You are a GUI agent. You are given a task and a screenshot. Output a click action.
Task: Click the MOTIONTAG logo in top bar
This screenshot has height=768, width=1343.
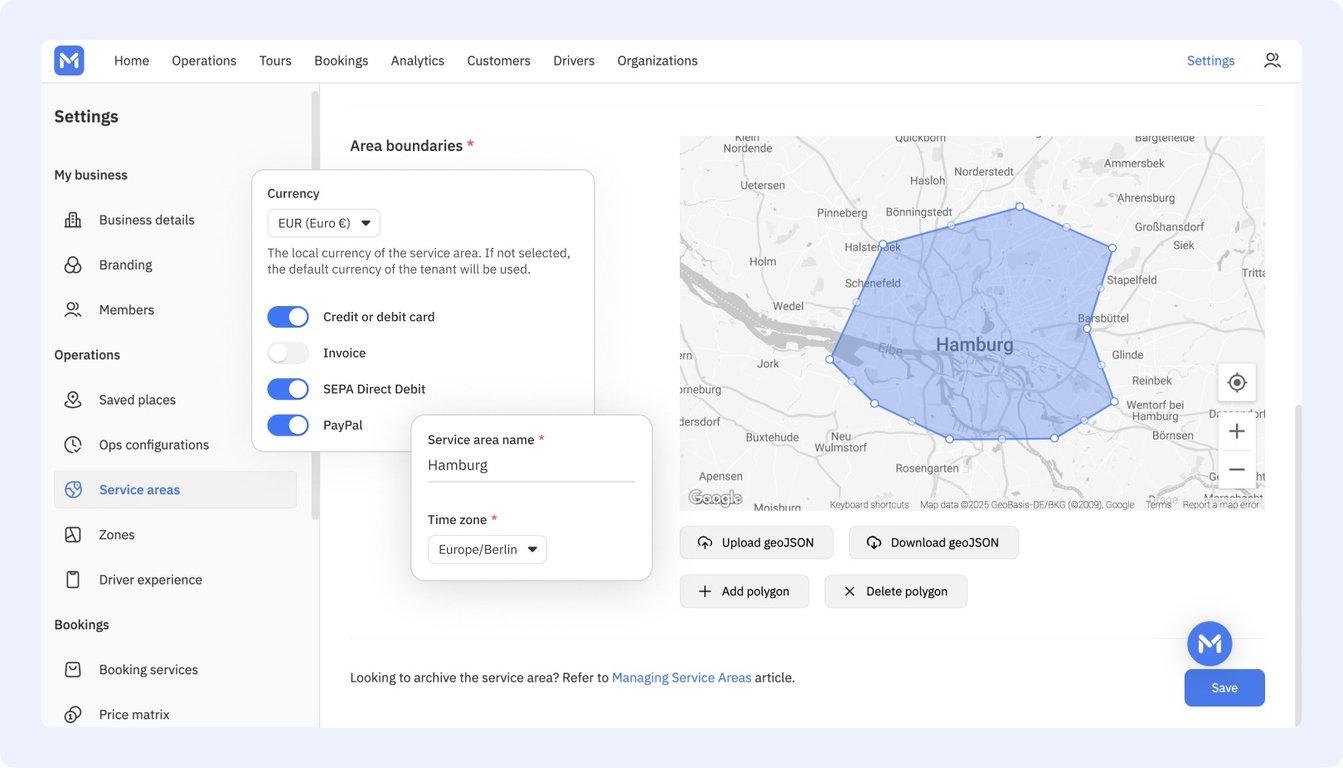pyautogui.click(x=69, y=60)
